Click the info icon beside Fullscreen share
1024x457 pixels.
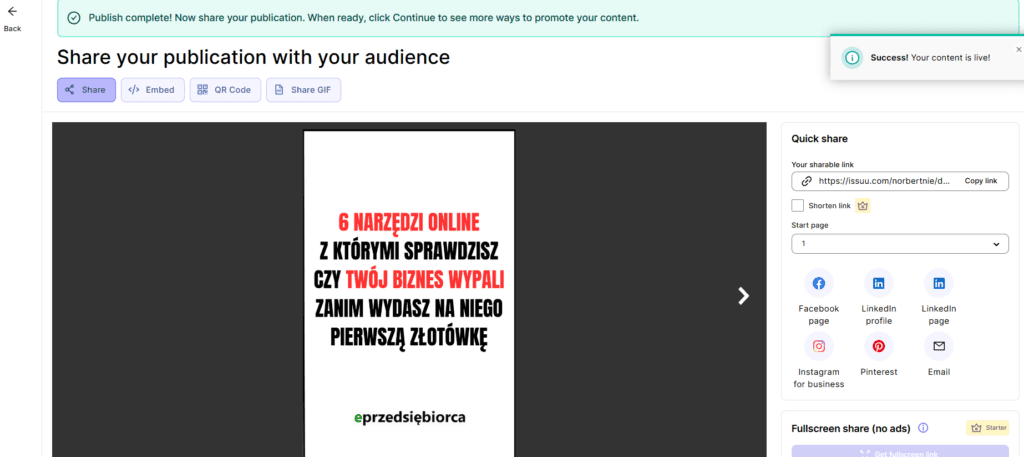[x=923, y=428]
